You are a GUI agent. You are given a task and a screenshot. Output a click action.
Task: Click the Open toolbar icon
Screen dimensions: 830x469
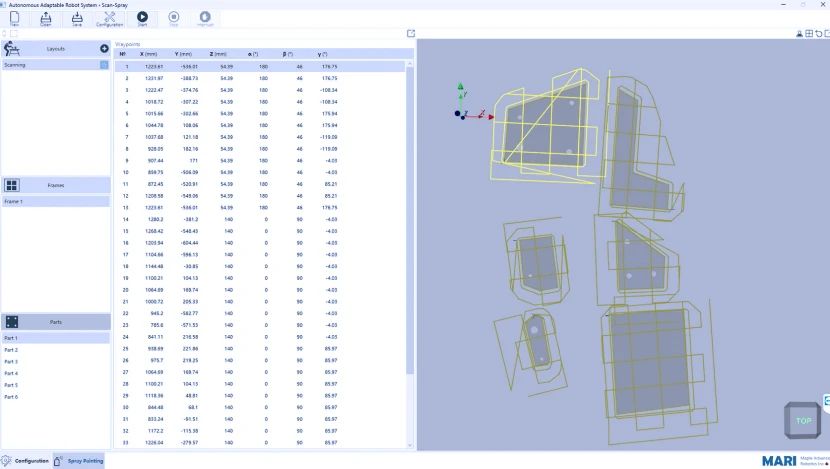pos(46,18)
